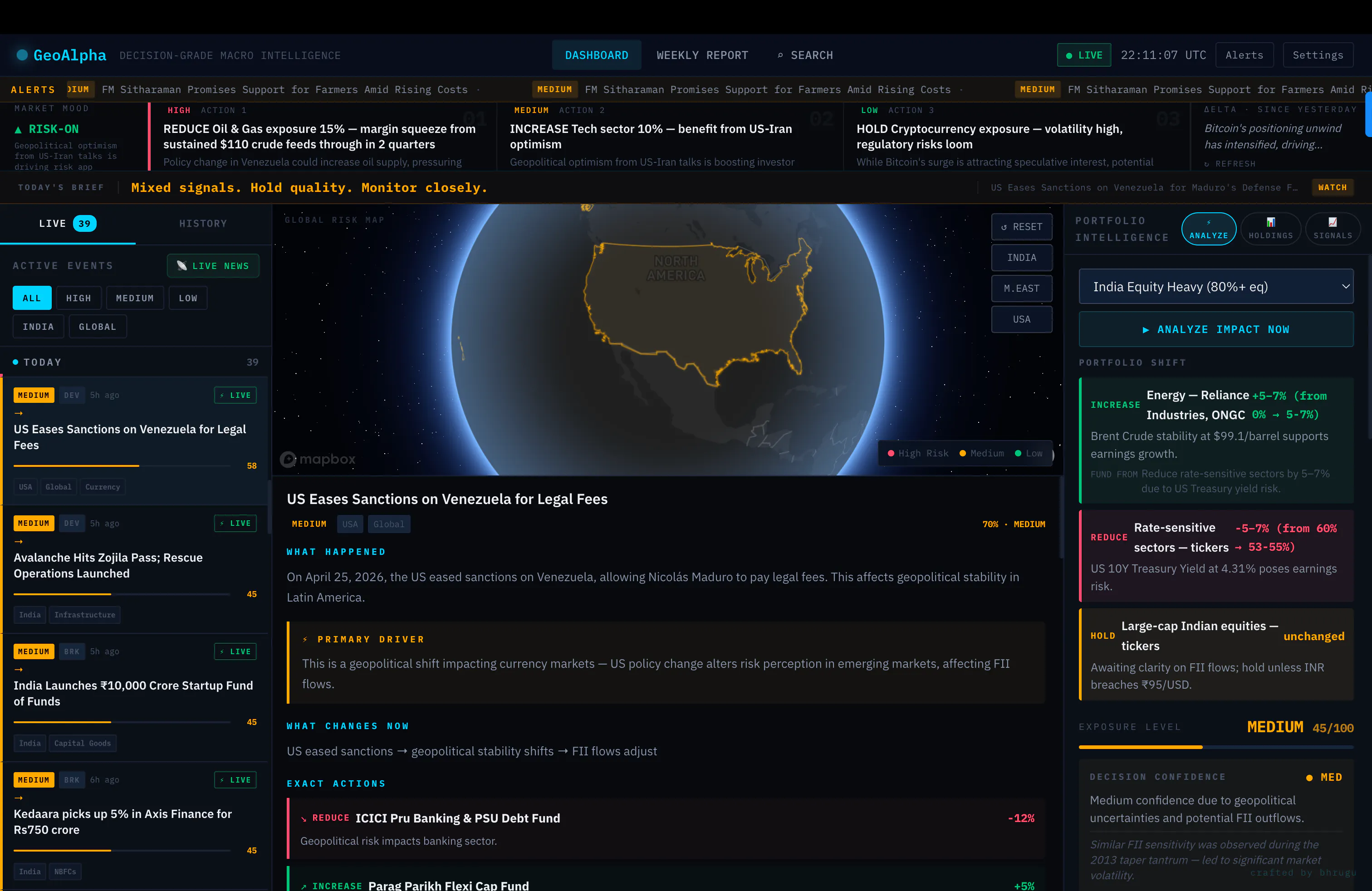
Task: Click the Refresh icon in the Delta panel
Action: pyautogui.click(x=1206, y=164)
